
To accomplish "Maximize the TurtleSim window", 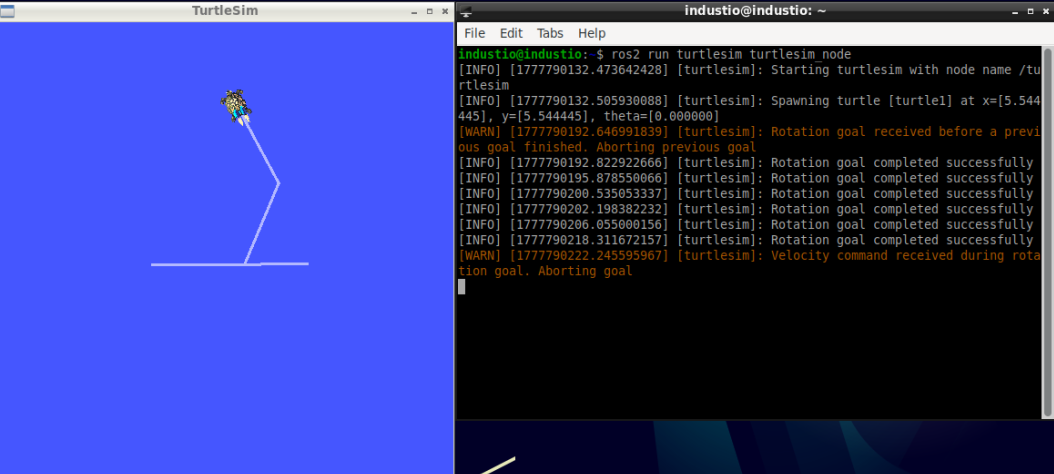I will (430, 11).
